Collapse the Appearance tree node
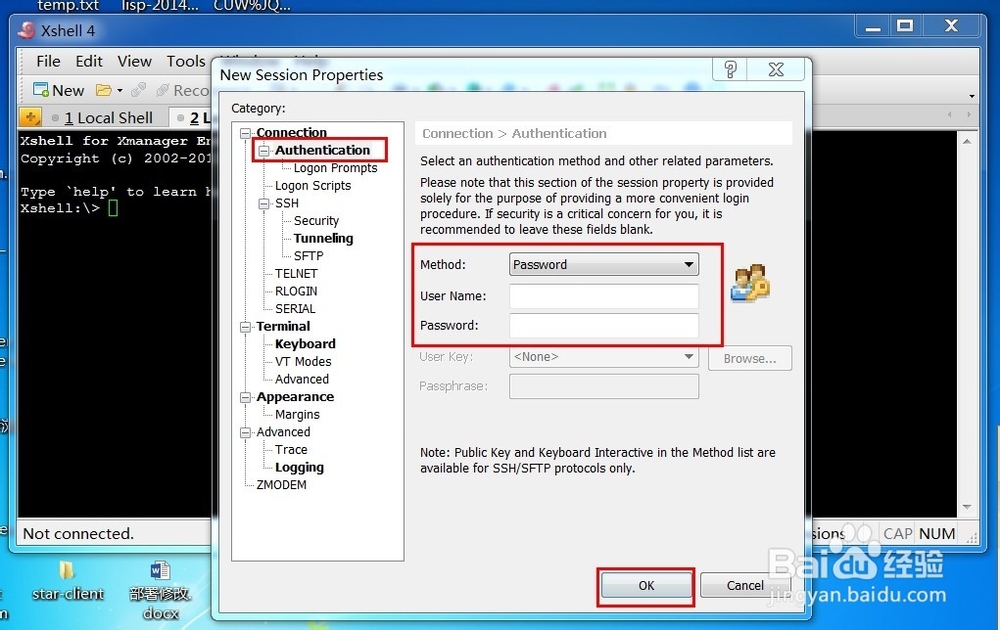The width and height of the screenshot is (1000, 630). point(246,397)
